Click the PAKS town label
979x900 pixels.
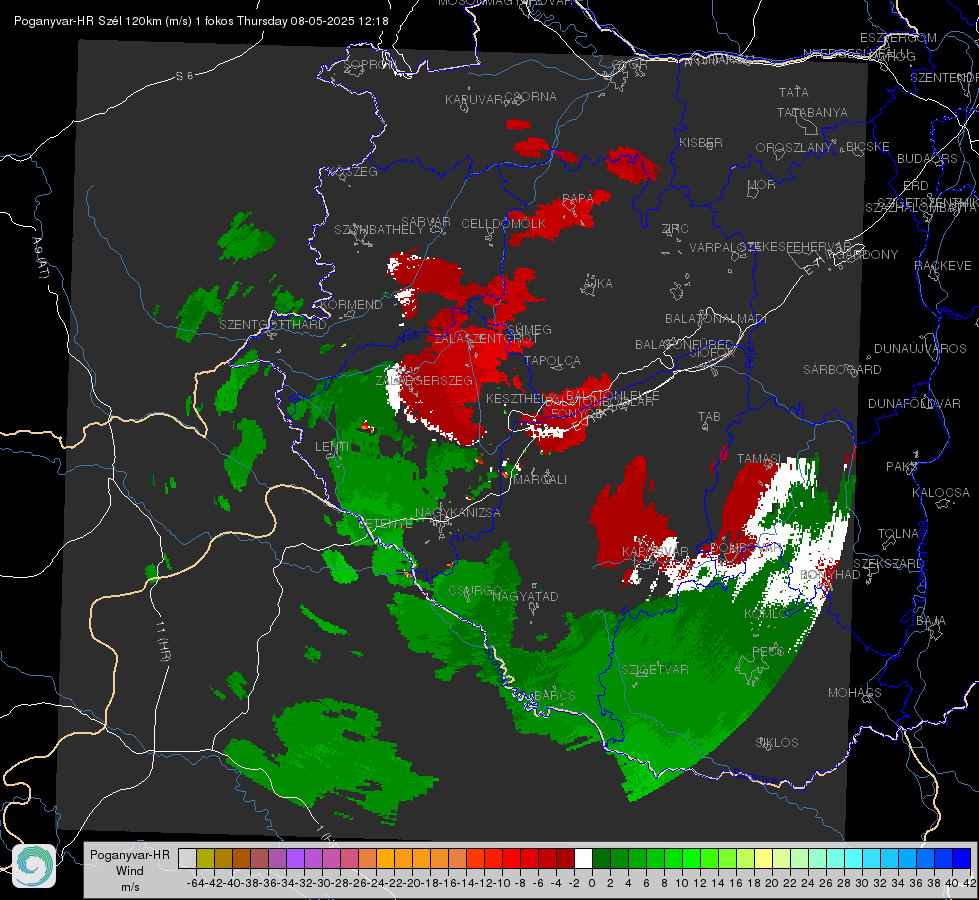pos(902,467)
